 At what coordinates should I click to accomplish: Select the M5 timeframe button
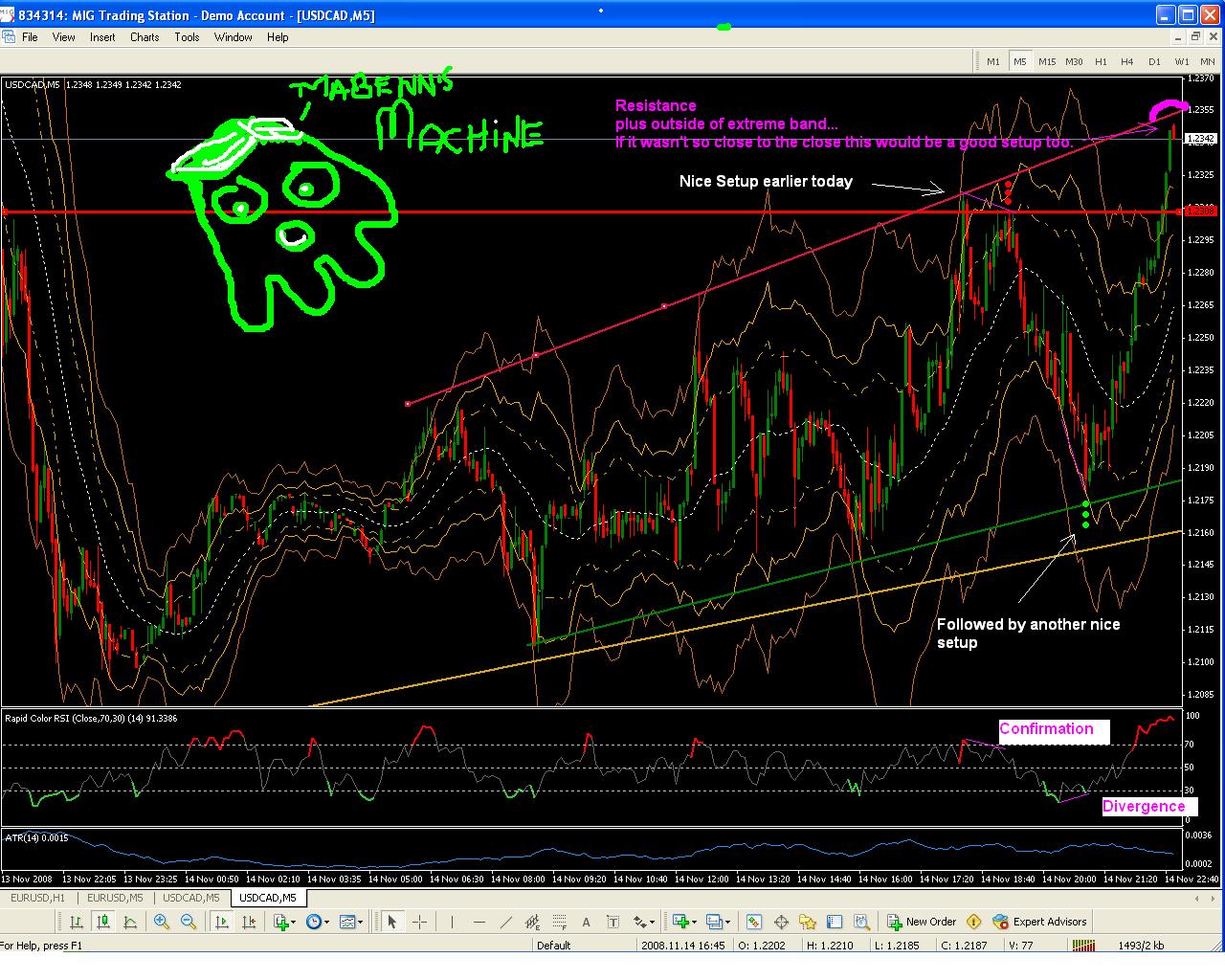pos(1020,61)
